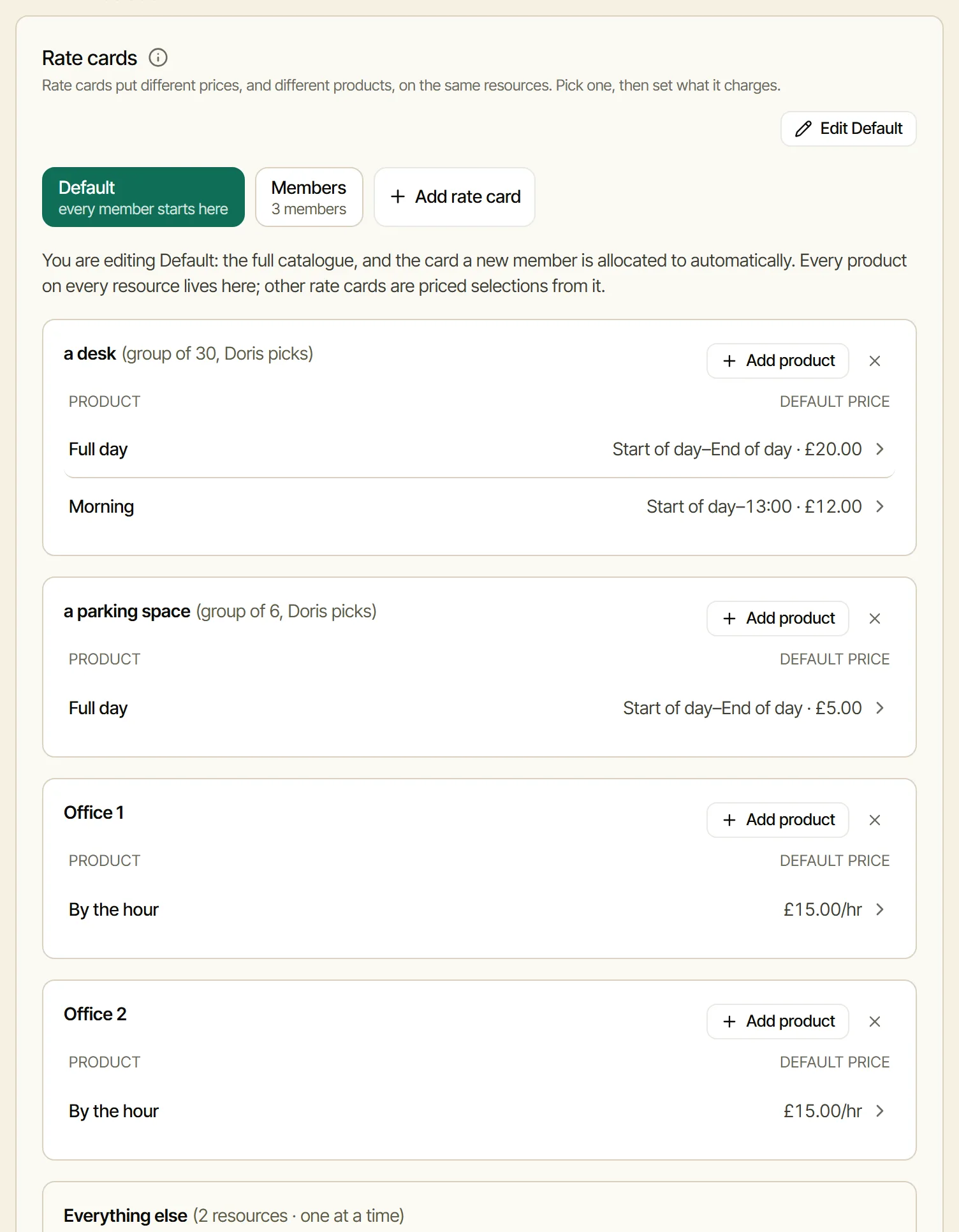Remove Office 1 using its X icon
Screen dimensions: 959x1232
coord(875,820)
